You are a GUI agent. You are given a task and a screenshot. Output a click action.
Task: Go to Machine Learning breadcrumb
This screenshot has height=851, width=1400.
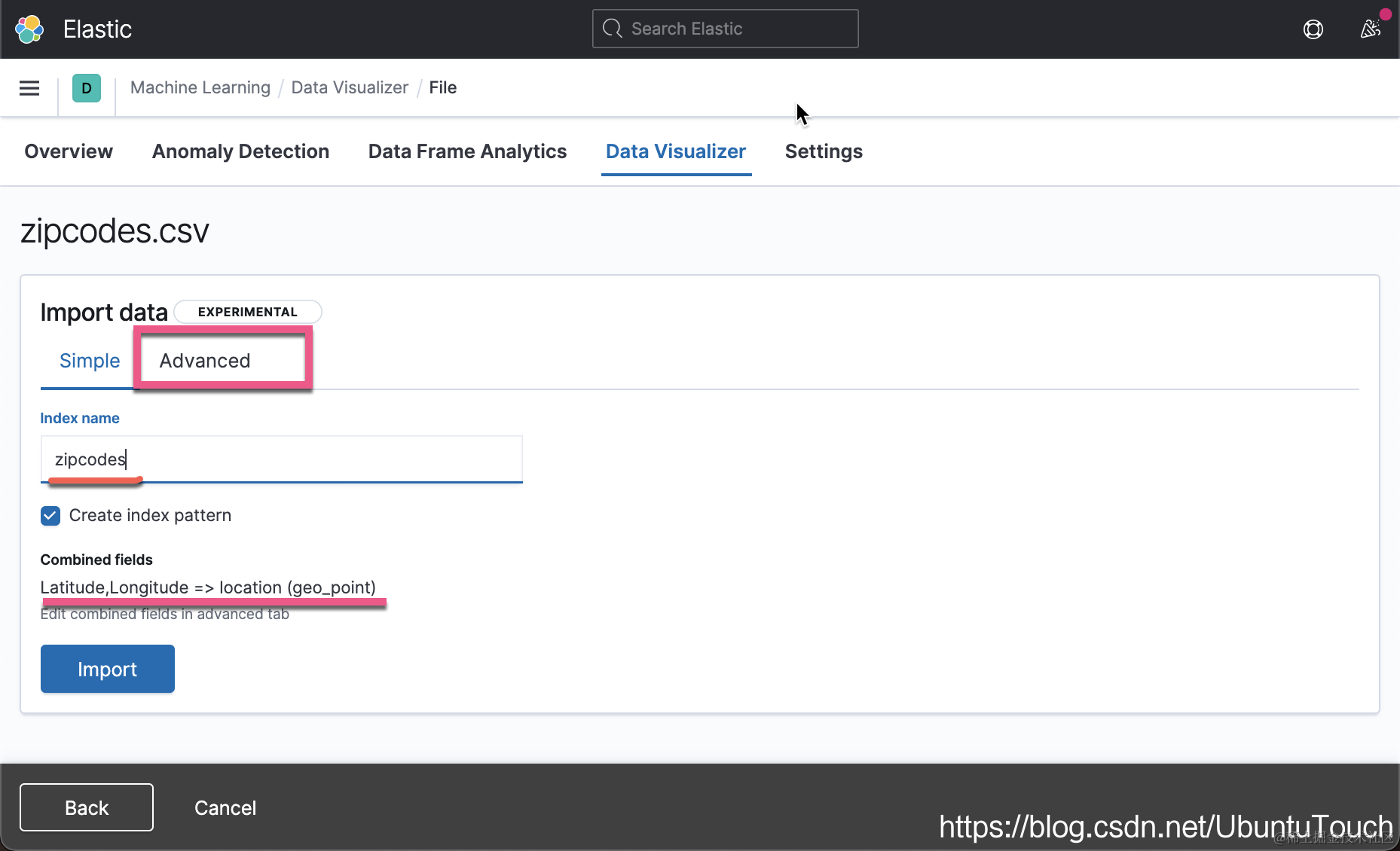[200, 87]
